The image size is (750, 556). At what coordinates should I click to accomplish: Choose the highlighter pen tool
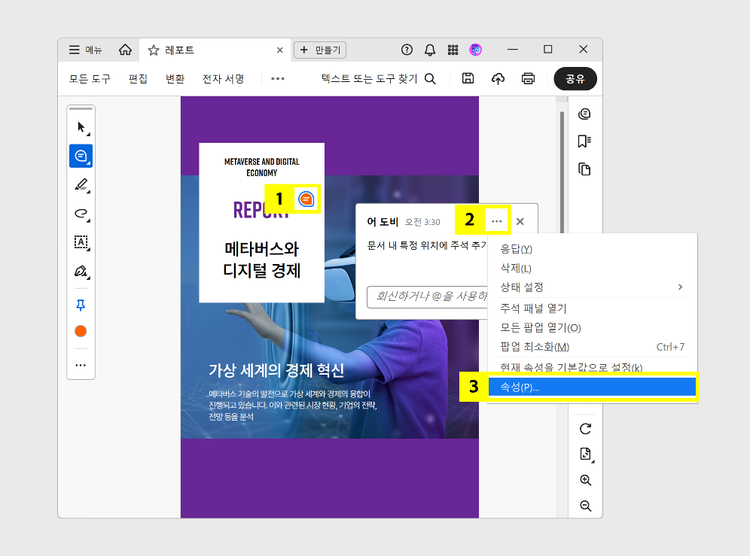81,185
